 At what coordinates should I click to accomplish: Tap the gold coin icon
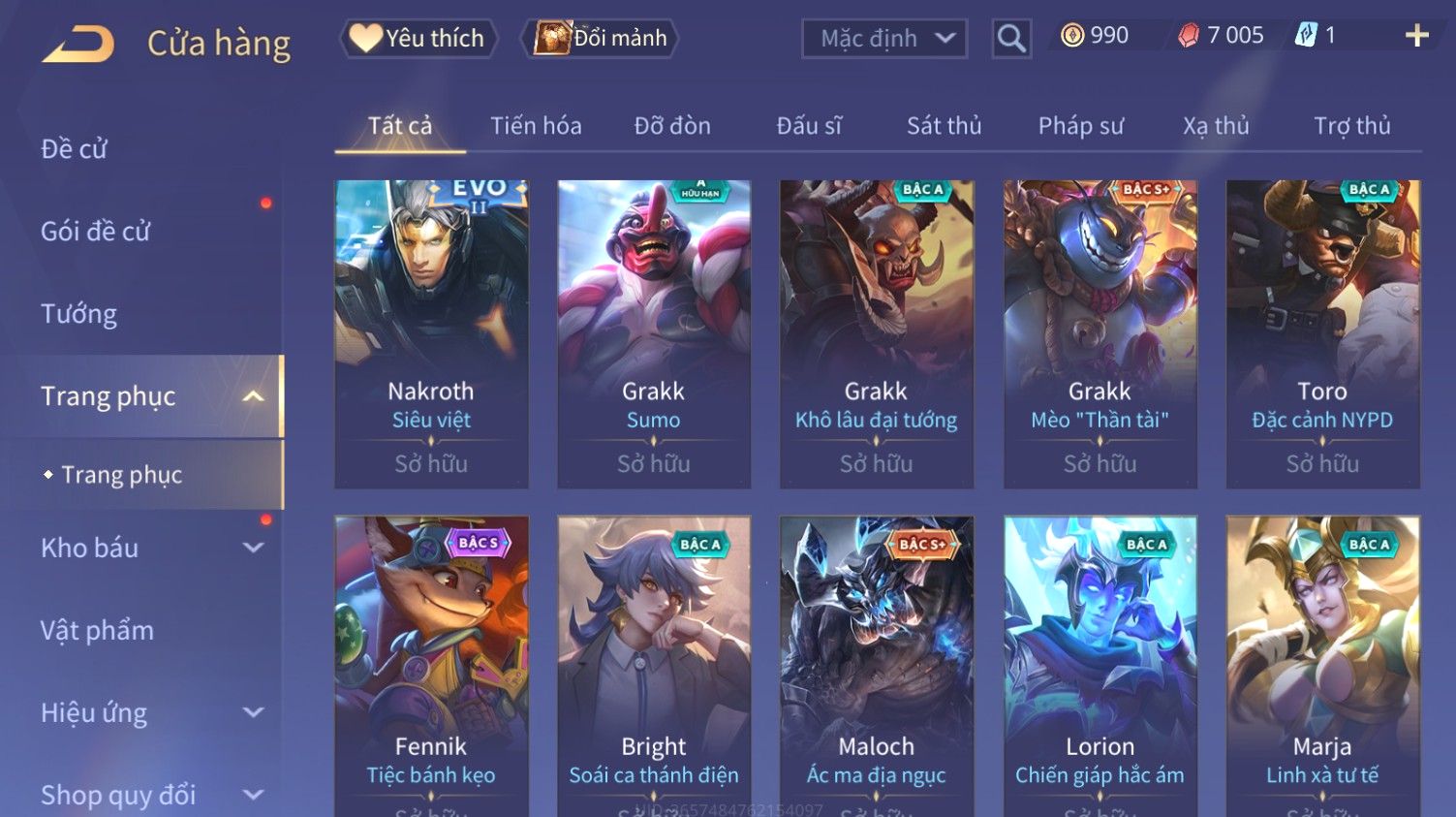click(1071, 36)
